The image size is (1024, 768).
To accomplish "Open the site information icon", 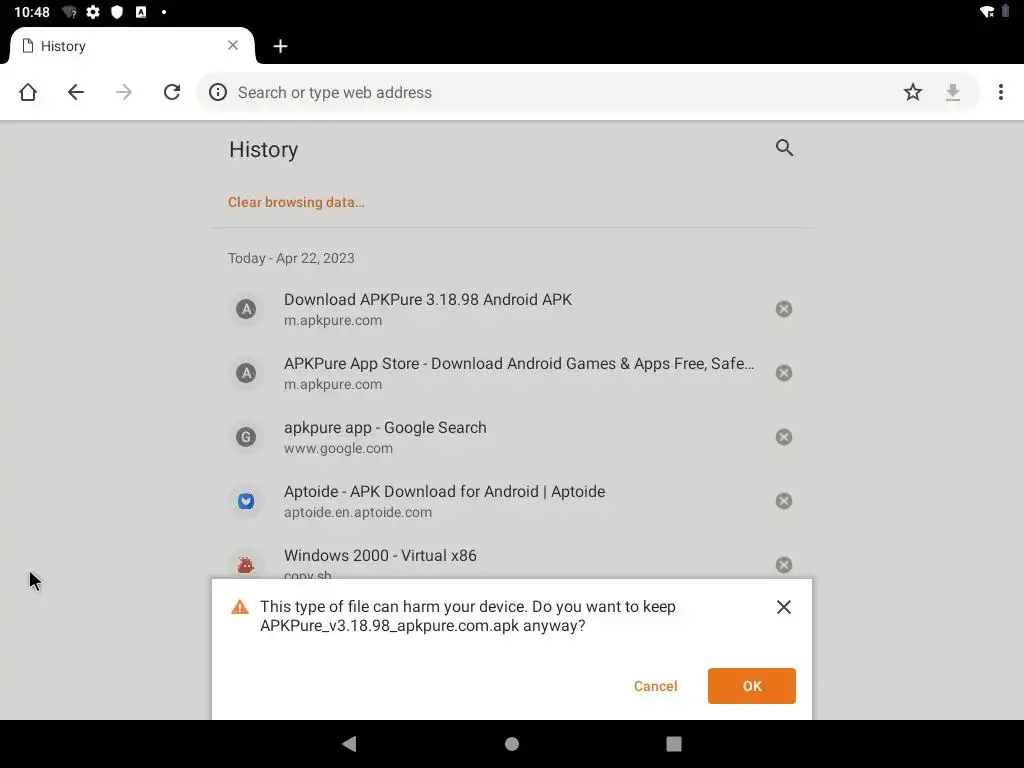I will click(x=217, y=92).
